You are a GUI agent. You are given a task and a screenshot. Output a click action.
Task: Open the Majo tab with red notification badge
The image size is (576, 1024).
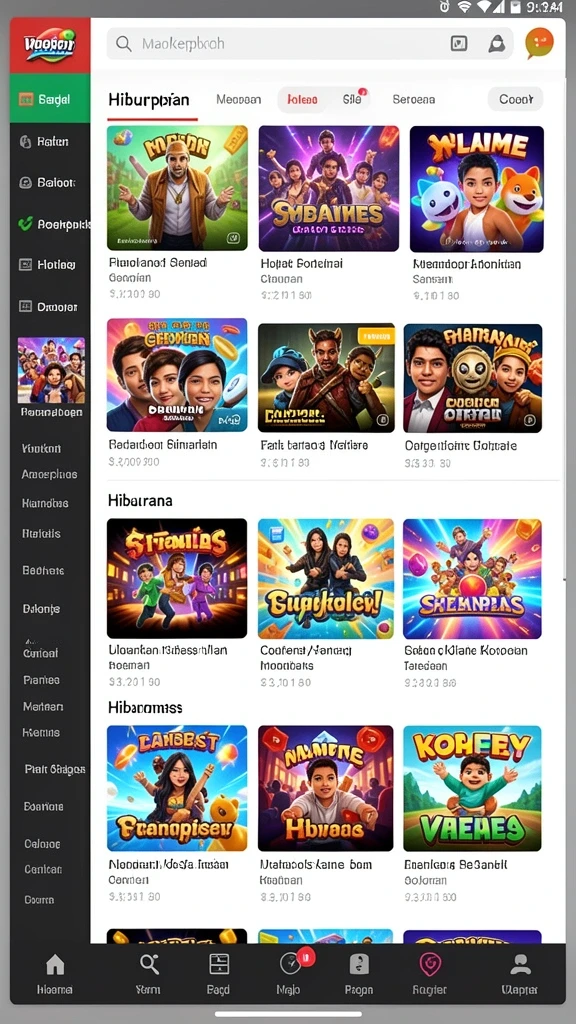click(x=290, y=973)
